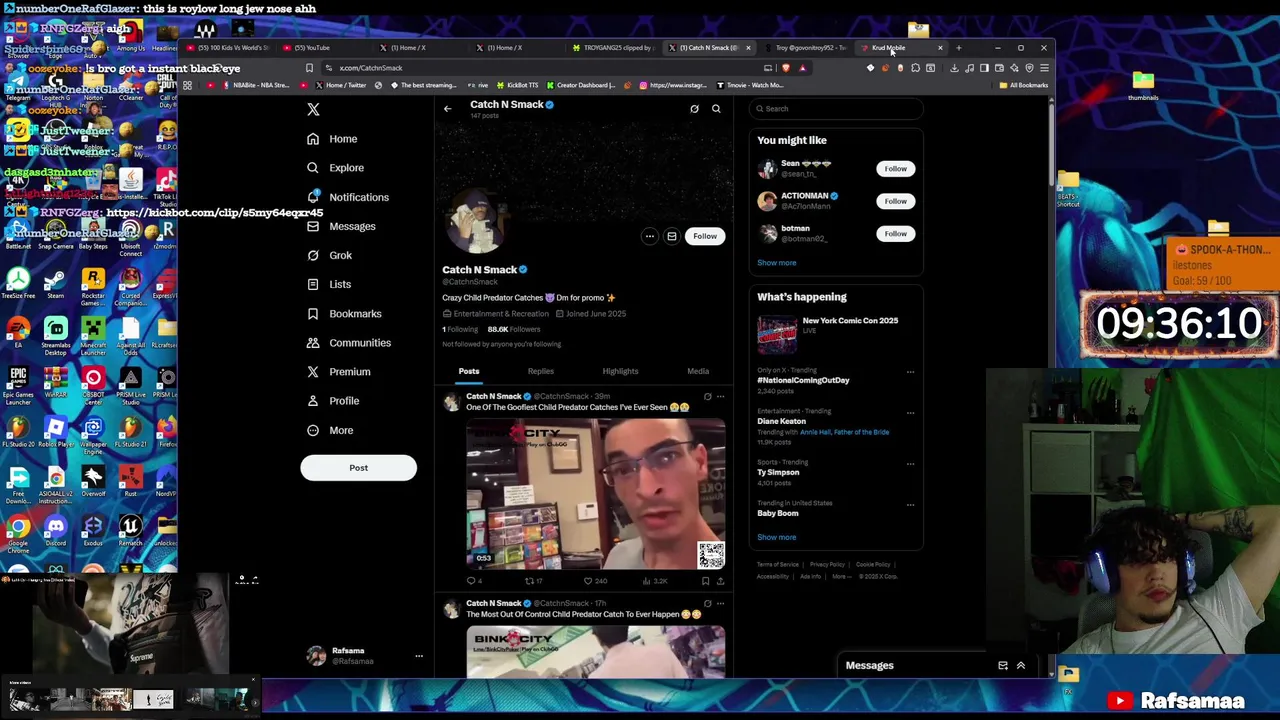The height and width of the screenshot is (720, 1280).
Task: Open Lists in the X sidebar
Action: click(330, 284)
